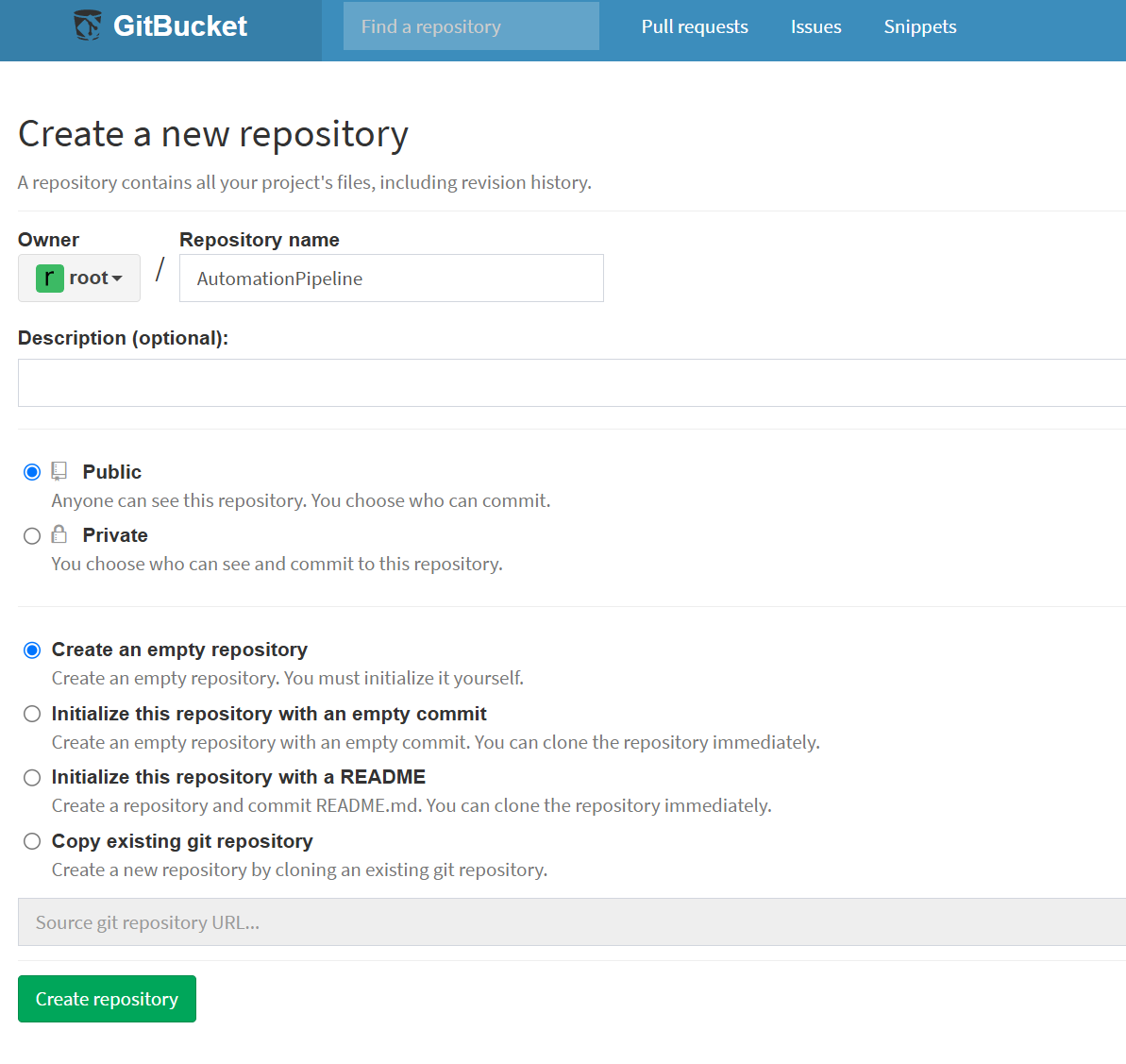Click the Private label text

[x=115, y=535]
